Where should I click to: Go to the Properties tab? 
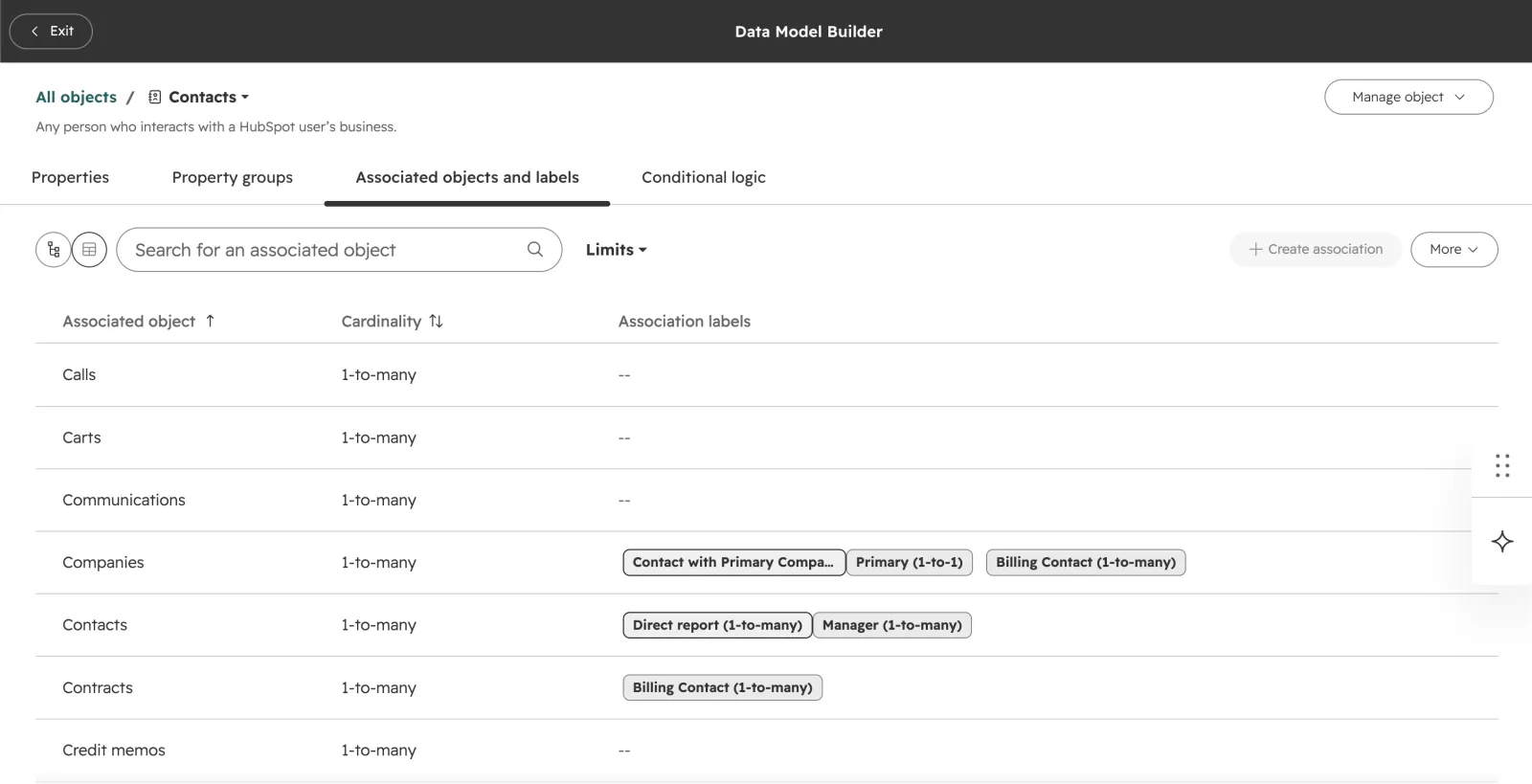[x=70, y=177]
